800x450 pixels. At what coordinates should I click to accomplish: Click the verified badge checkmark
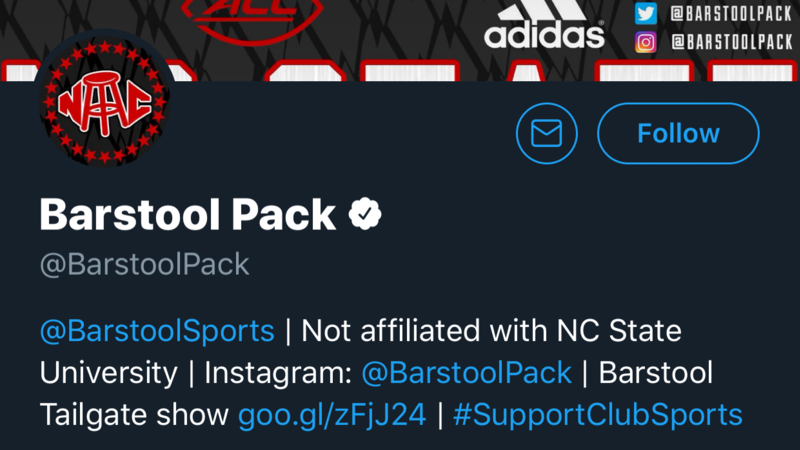click(362, 215)
